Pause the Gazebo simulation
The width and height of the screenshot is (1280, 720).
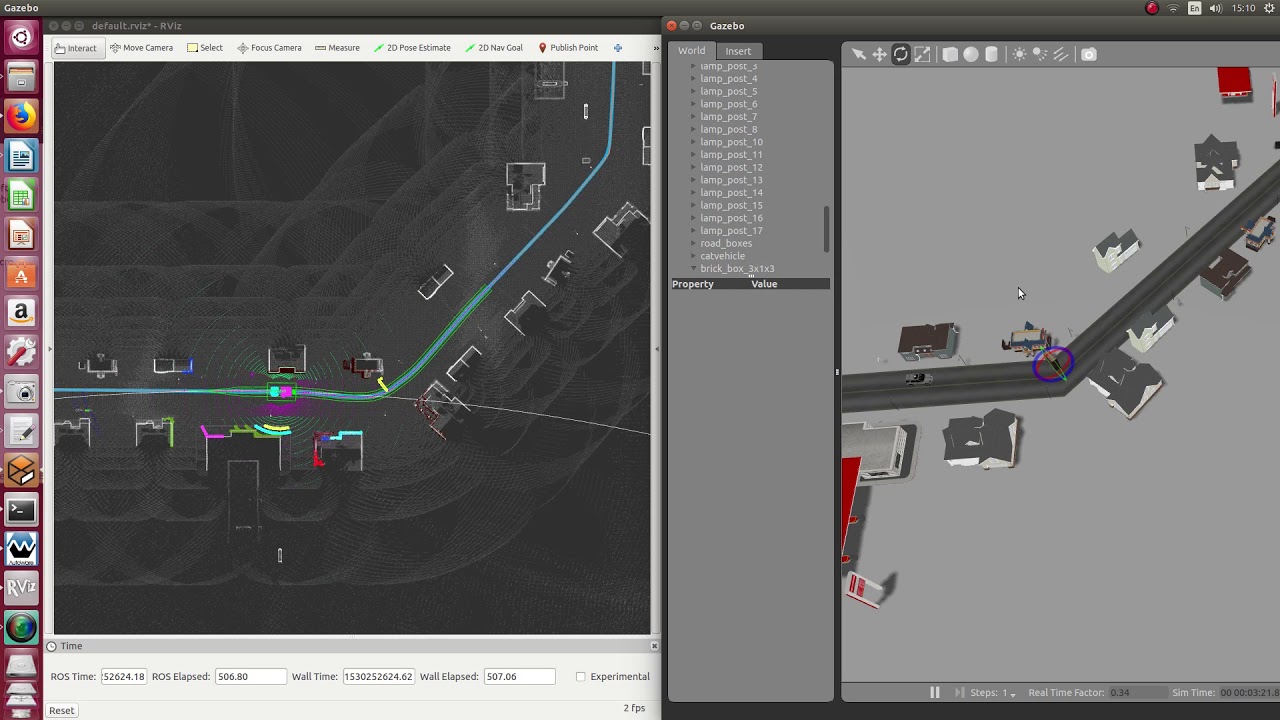click(935, 692)
